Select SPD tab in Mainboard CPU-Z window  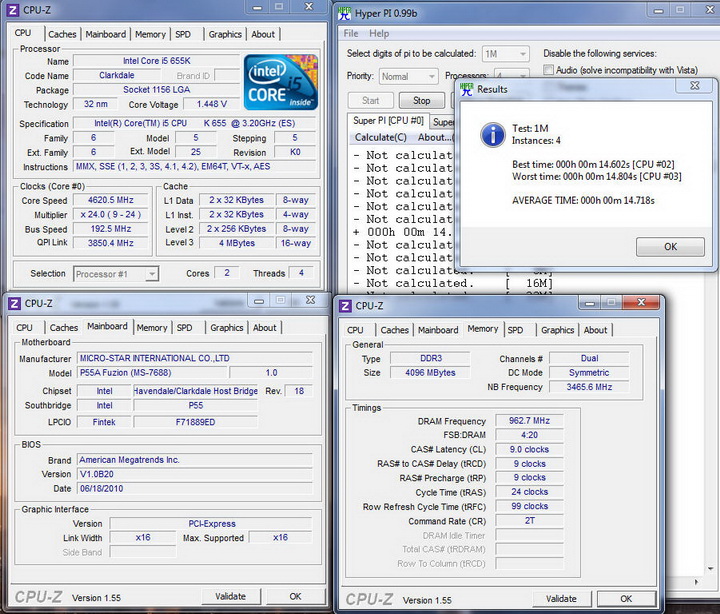click(185, 328)
